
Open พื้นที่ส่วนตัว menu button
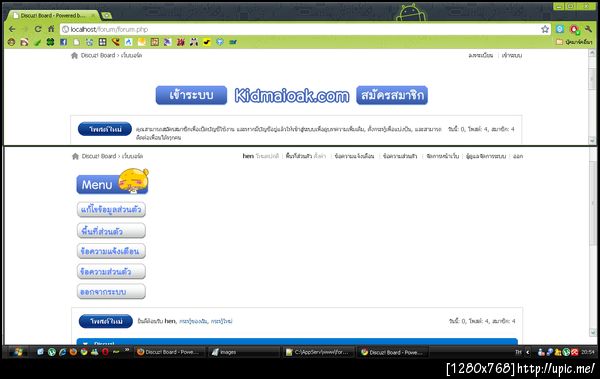click(x=111, y=231)
